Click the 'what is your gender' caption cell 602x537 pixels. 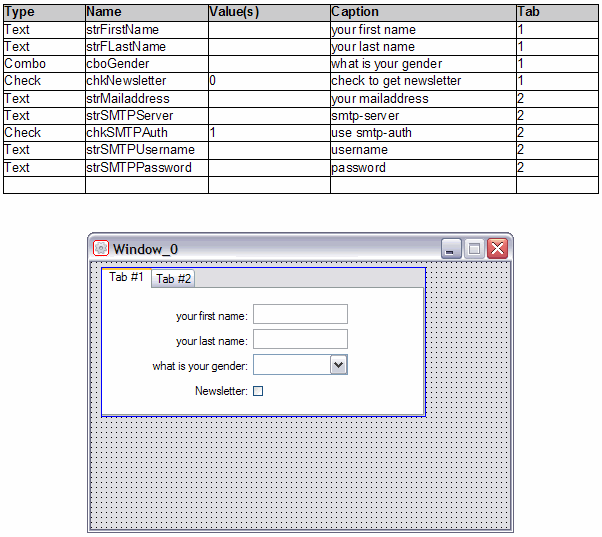click(423, 64)
